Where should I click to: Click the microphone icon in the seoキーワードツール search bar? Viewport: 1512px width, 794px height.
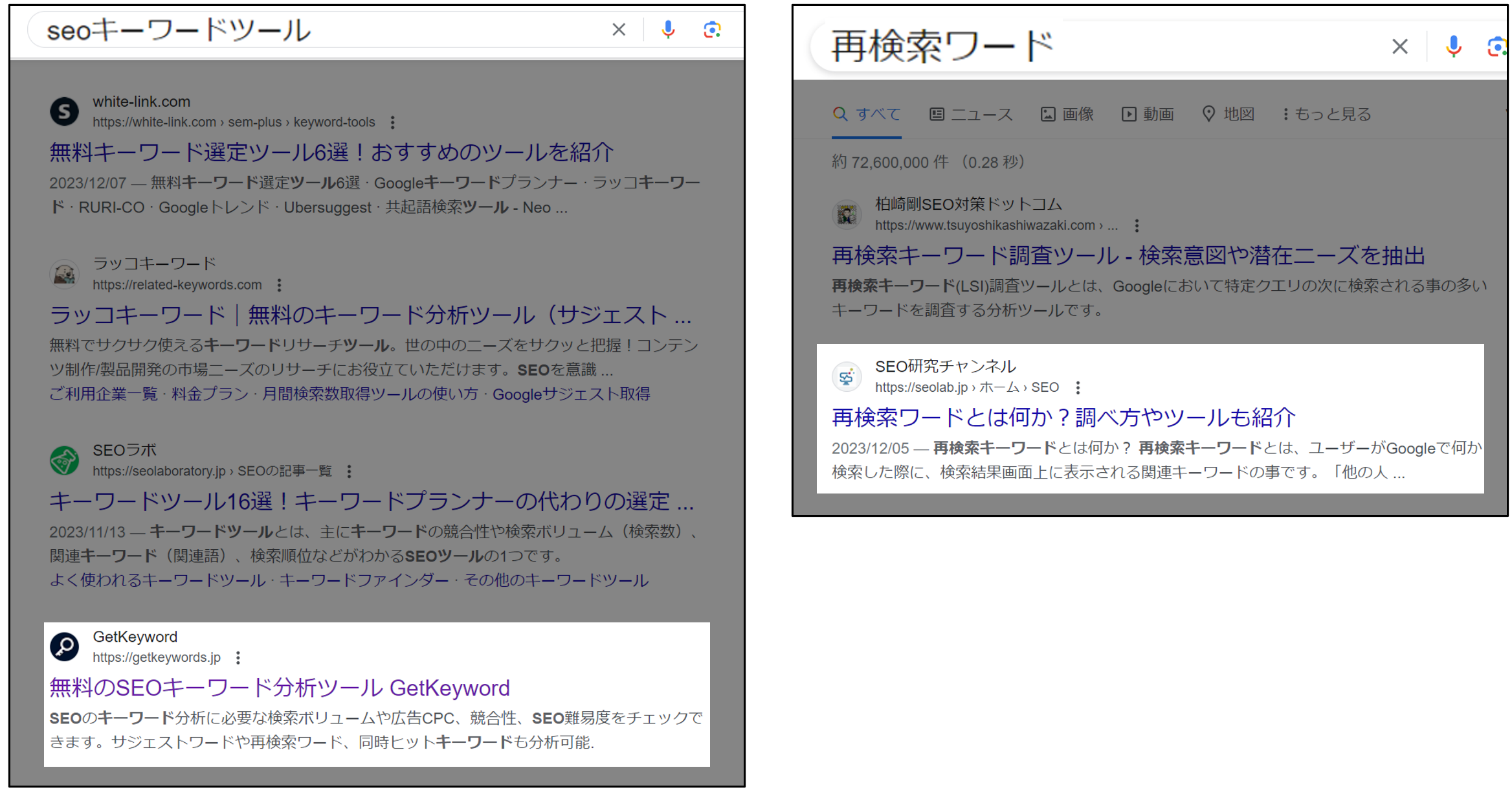pos(668,30)
